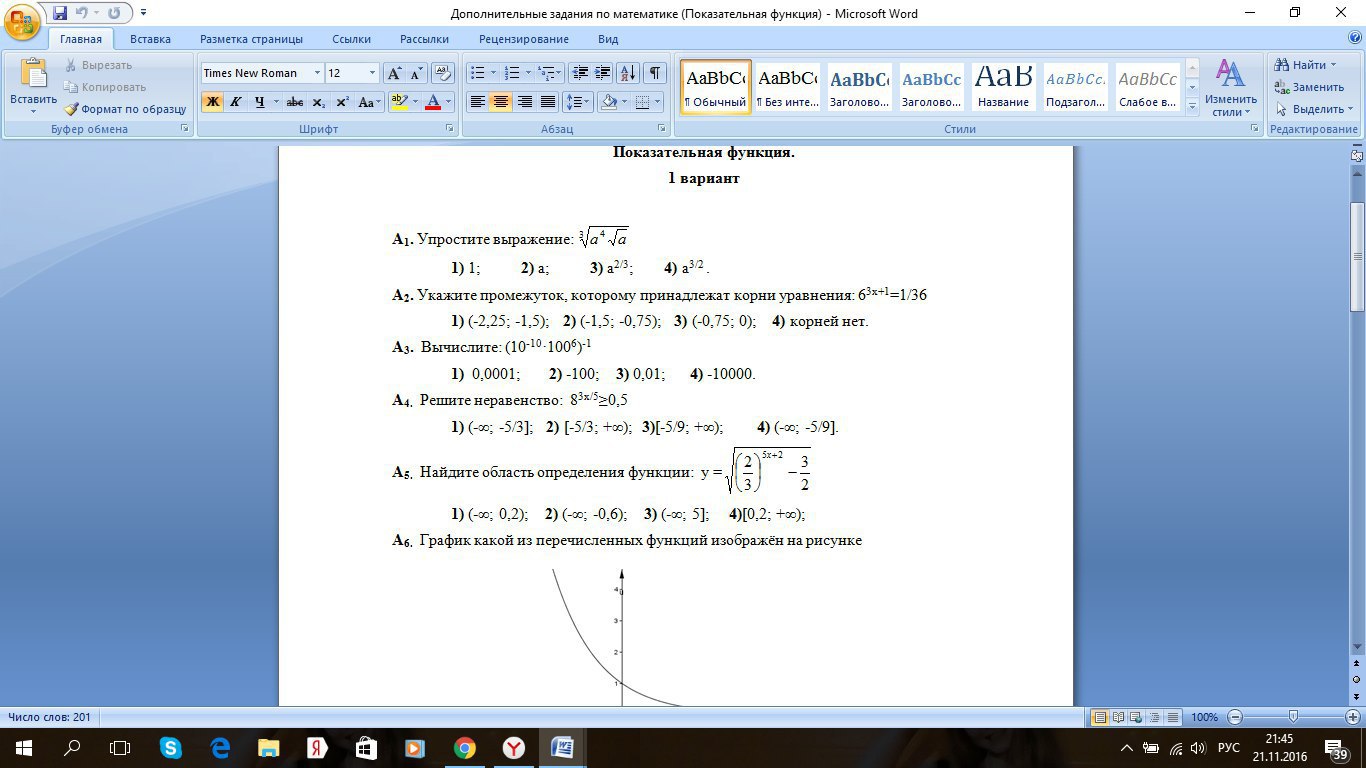Click the Clear Formatting eraser icon
This screenshot has width=1366, height=768.
pyautogui.click(x=443, y=73)
